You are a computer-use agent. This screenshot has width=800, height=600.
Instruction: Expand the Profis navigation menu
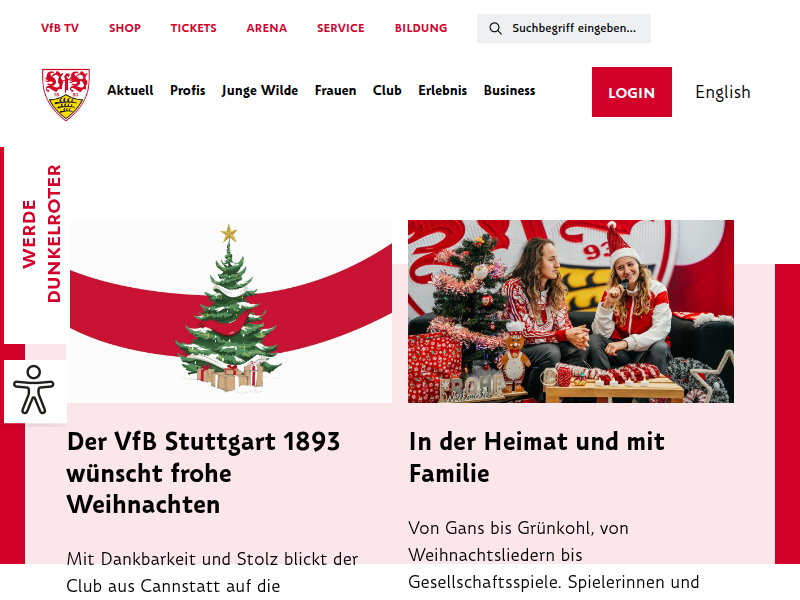click(188, 91)
